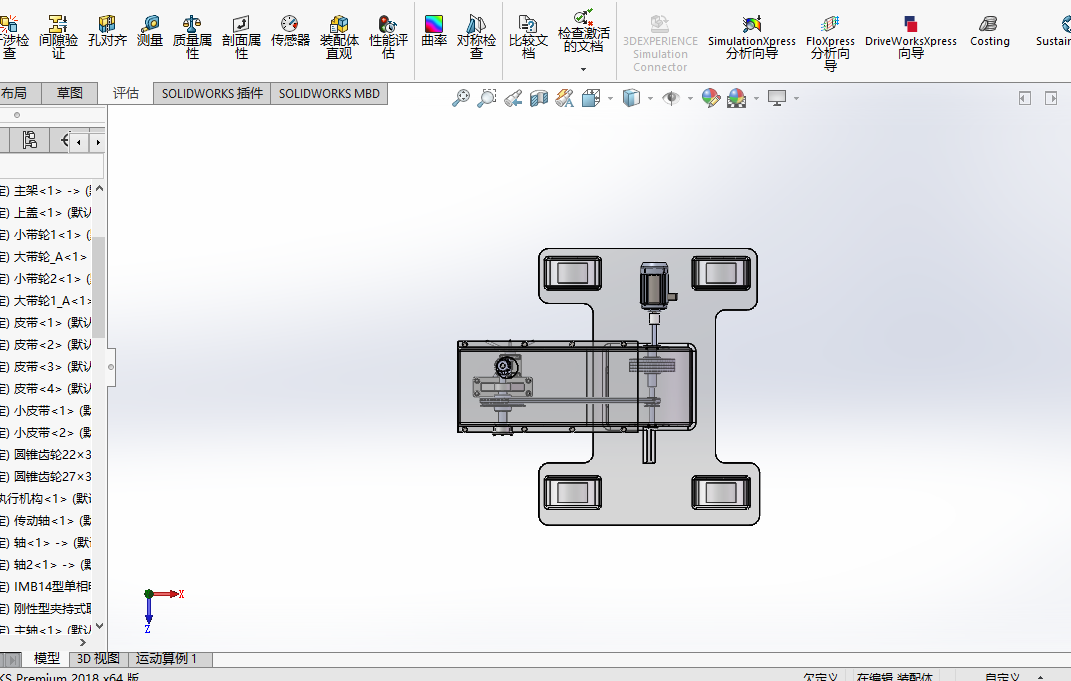1071x681 pixels.
Task: Open the View Settings monitor icon
Action: pyautogui.click(x=777, y=98)
